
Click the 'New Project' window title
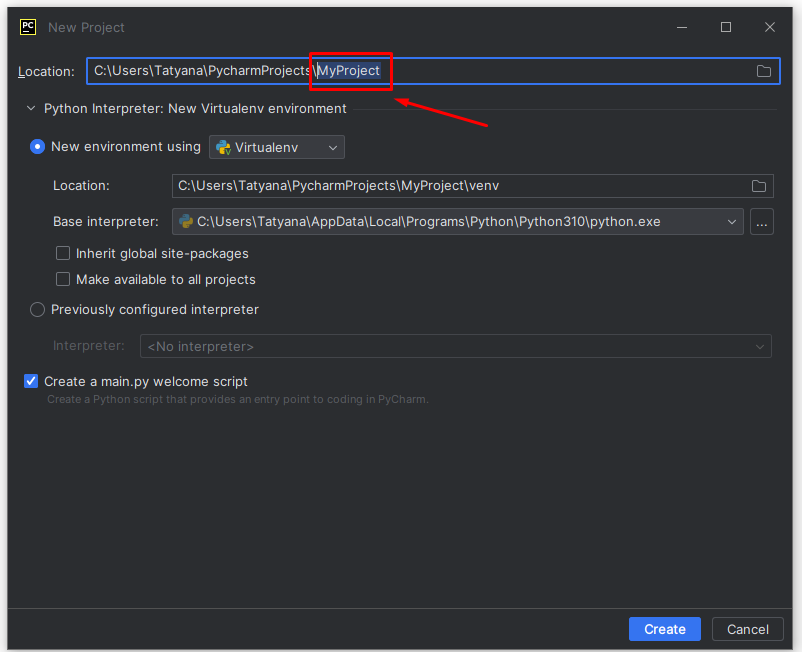point(86,28)
